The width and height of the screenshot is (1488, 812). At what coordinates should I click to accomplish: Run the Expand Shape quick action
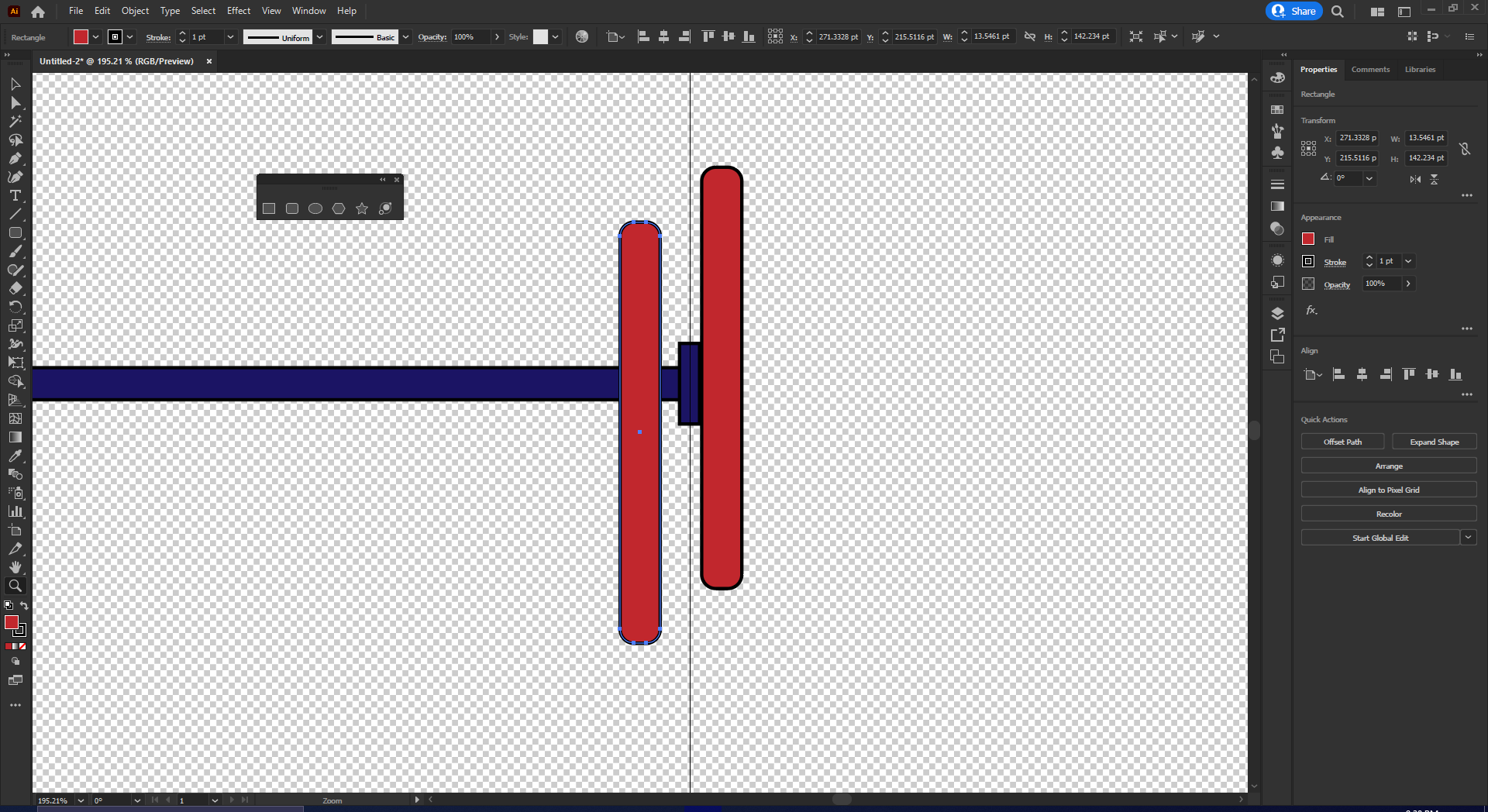(x=1434, y=441)
